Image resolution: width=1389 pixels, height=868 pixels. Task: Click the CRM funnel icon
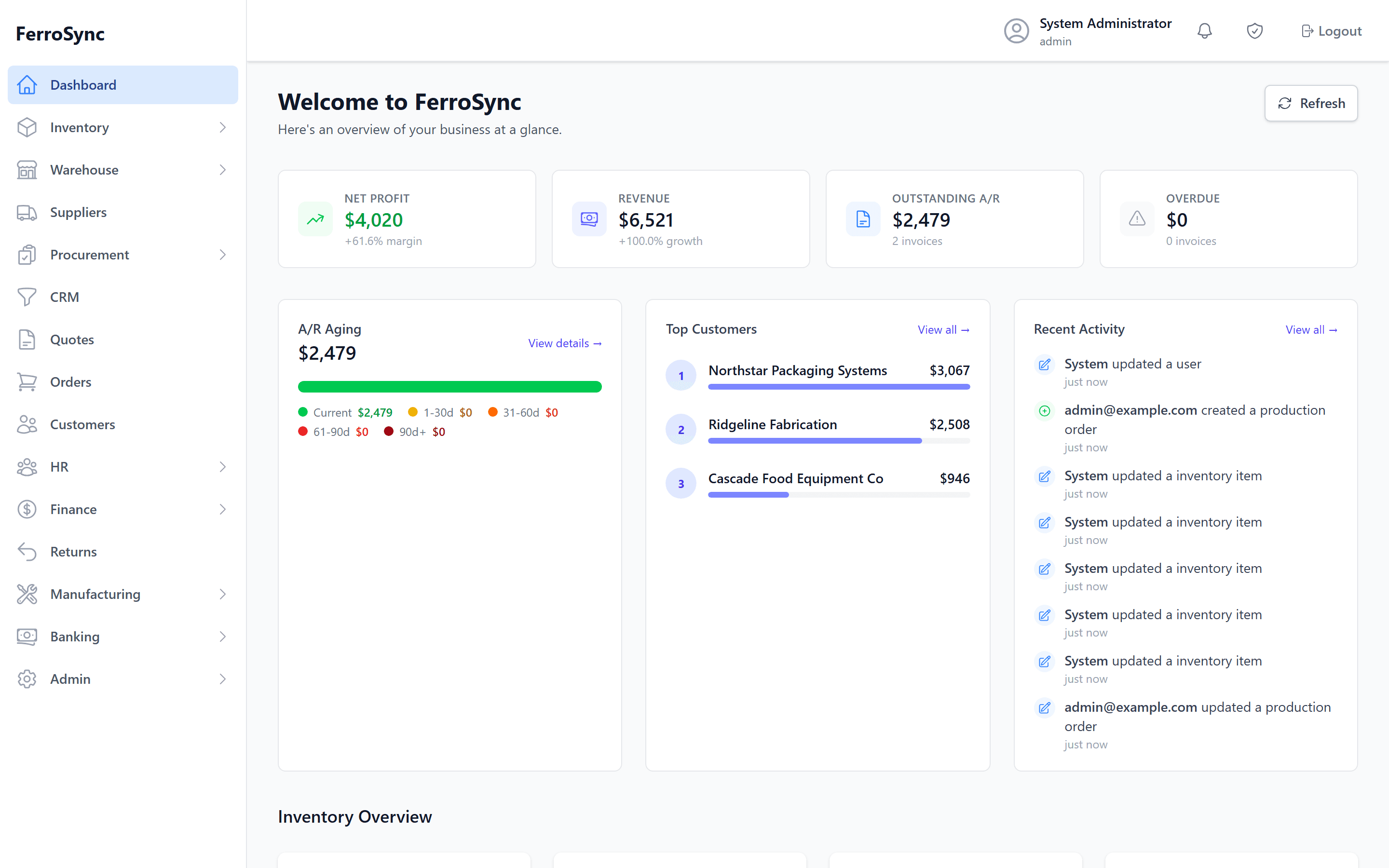pyautogui.click(x=27, y=298)
